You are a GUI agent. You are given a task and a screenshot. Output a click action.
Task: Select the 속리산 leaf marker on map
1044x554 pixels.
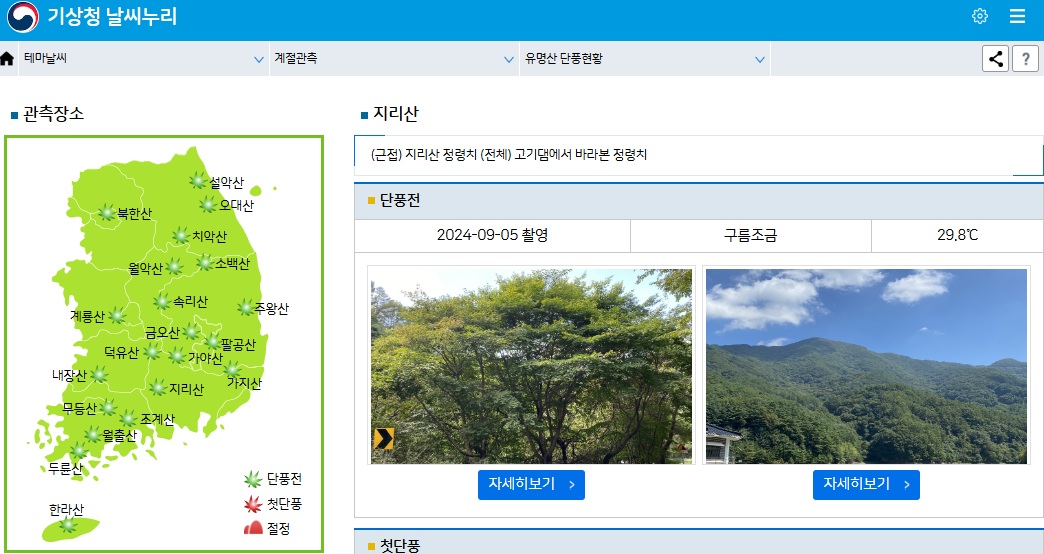tap(162, 302)
